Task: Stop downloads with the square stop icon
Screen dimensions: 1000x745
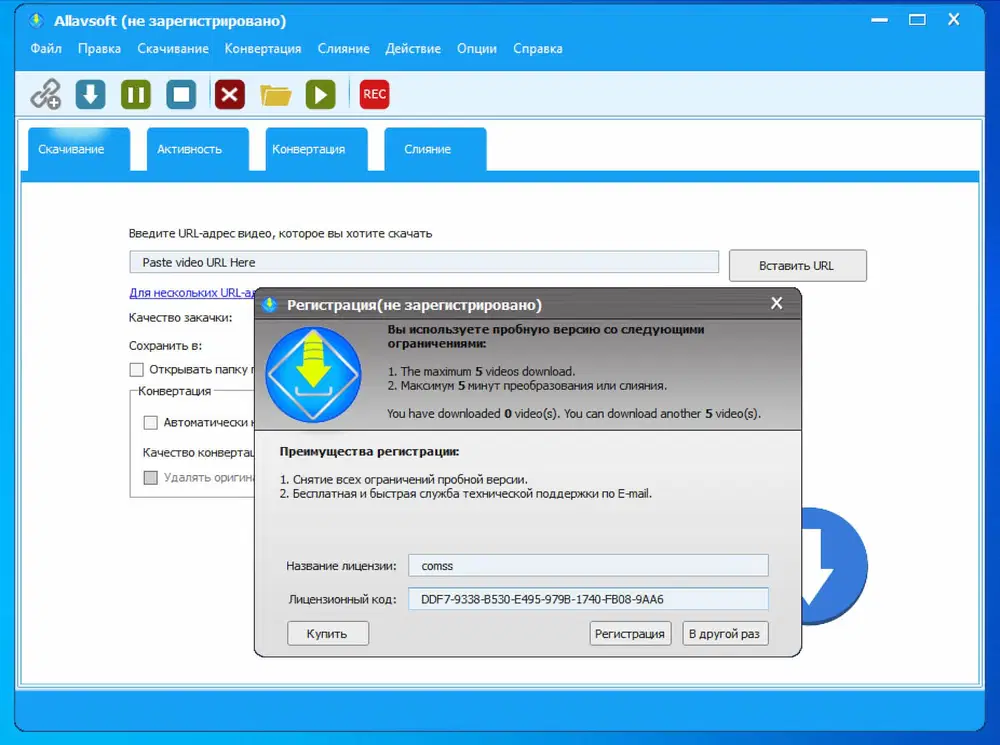Action: point(182,93)
